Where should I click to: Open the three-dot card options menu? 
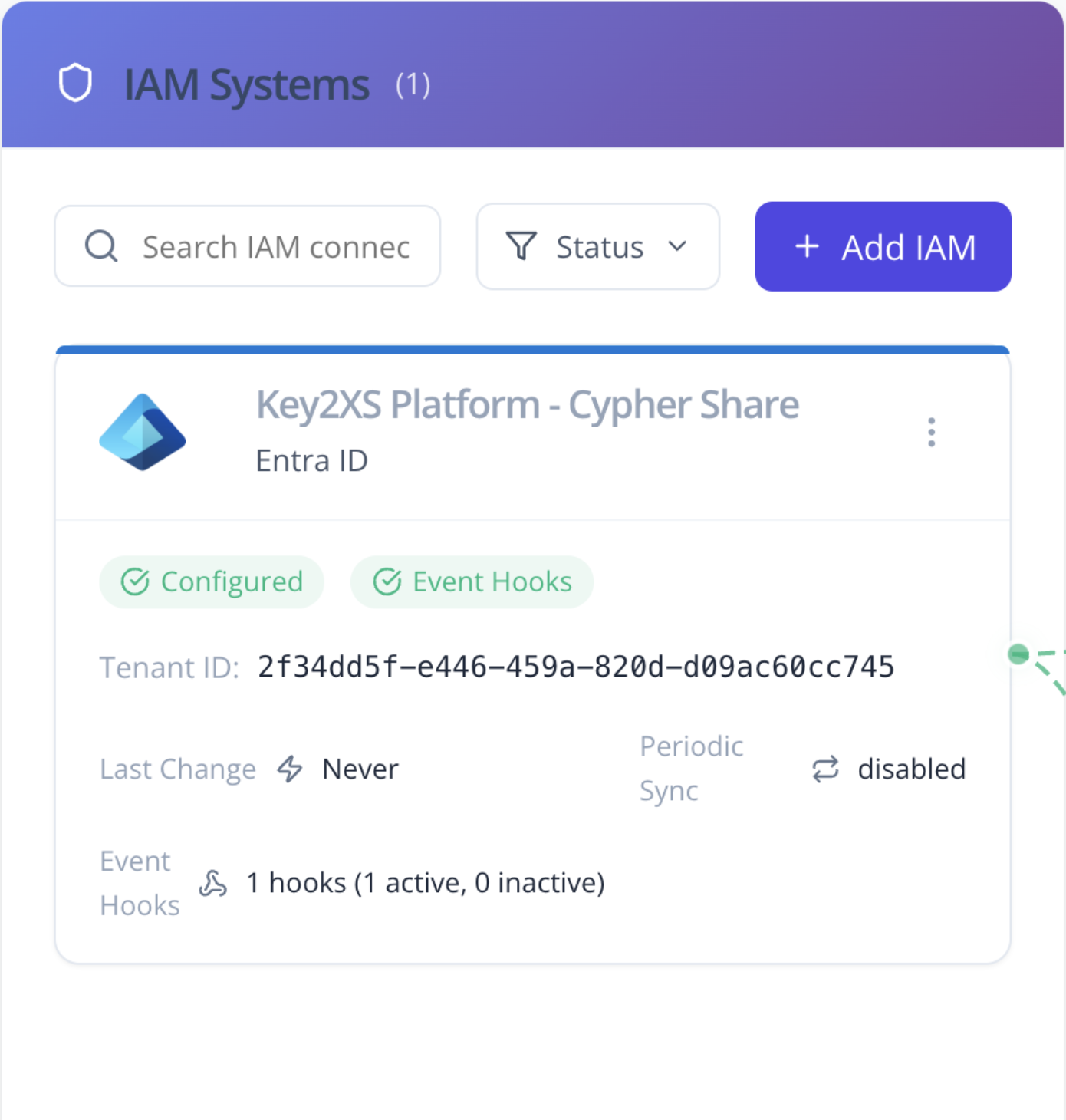click(x=931, y=433)
